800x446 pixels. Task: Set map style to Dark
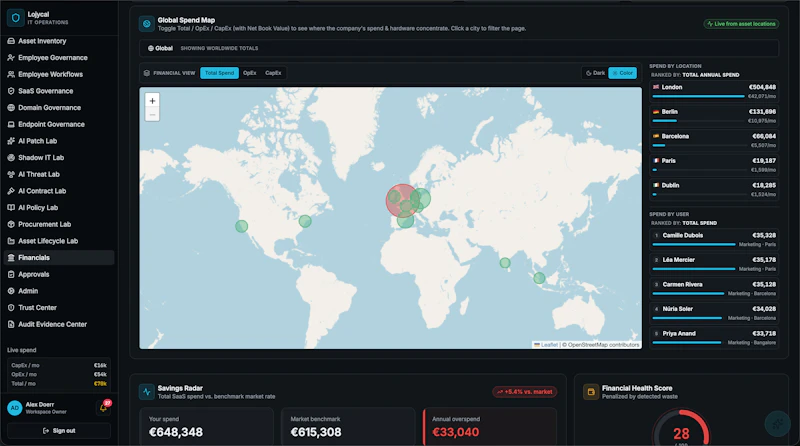pos(595,73)
